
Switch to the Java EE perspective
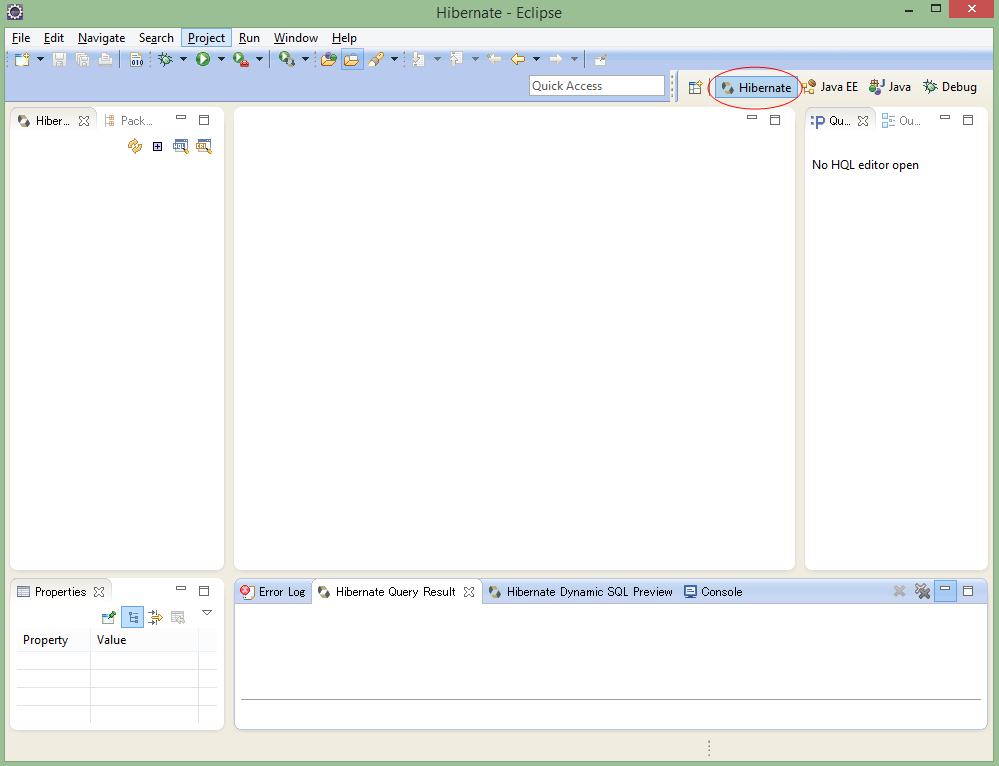click(830, 87)
